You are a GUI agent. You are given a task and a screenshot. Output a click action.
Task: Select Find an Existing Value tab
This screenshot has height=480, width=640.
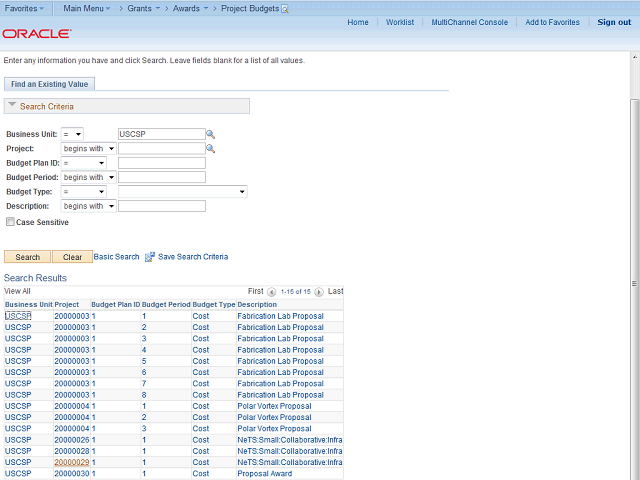pyautogui.click(x=49, y=84)
